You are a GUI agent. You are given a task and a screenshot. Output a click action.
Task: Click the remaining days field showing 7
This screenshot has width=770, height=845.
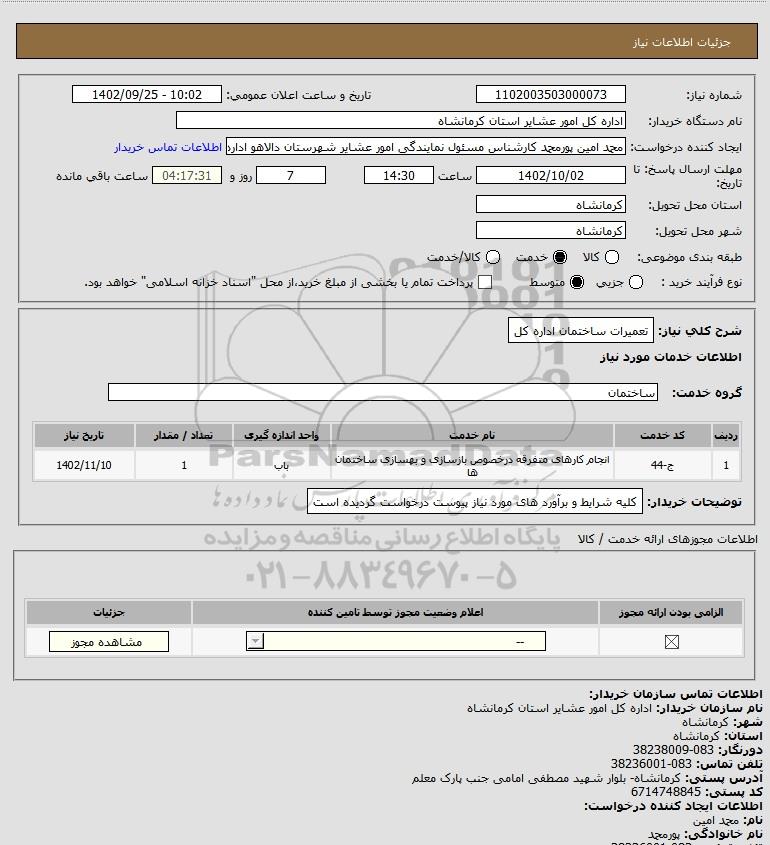tap(291, 175)
